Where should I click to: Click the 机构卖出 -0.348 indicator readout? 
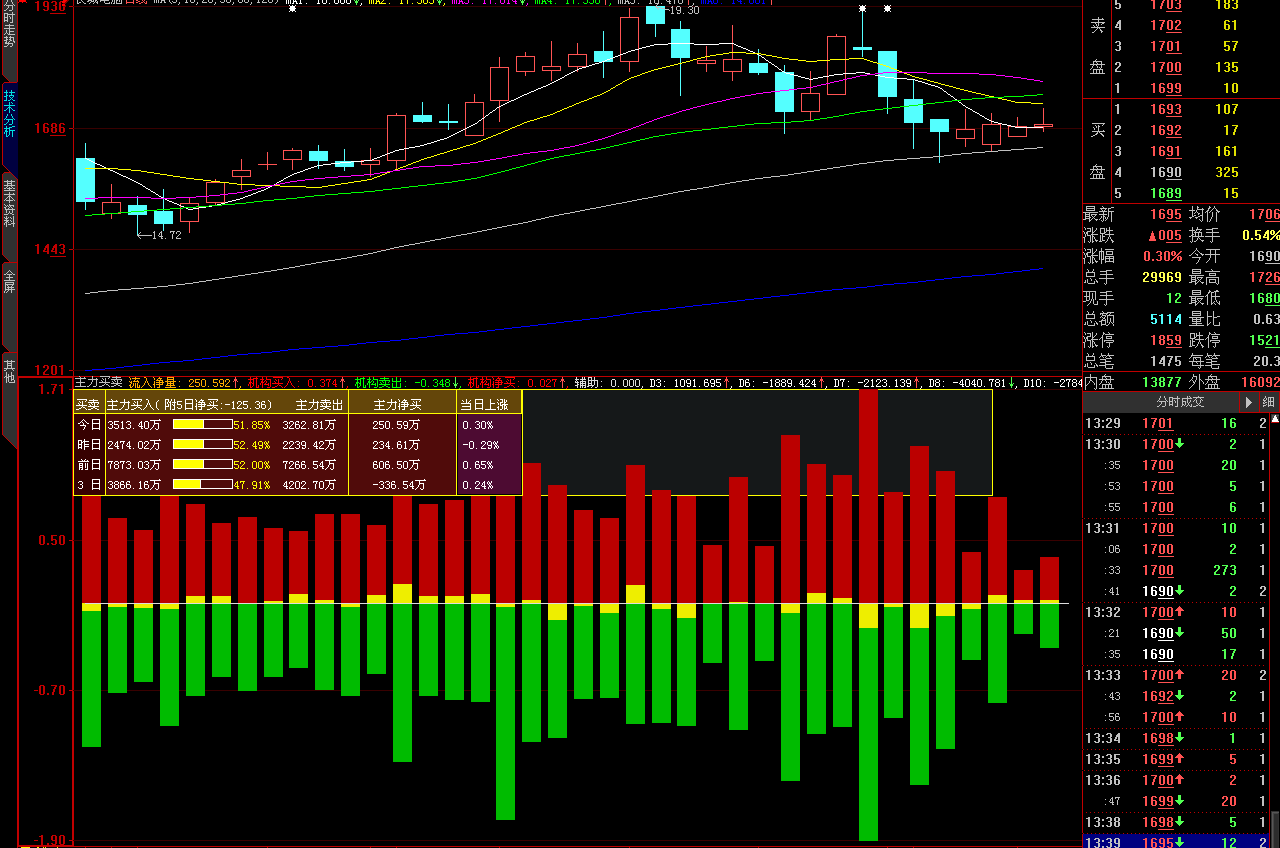click(406, 381)
